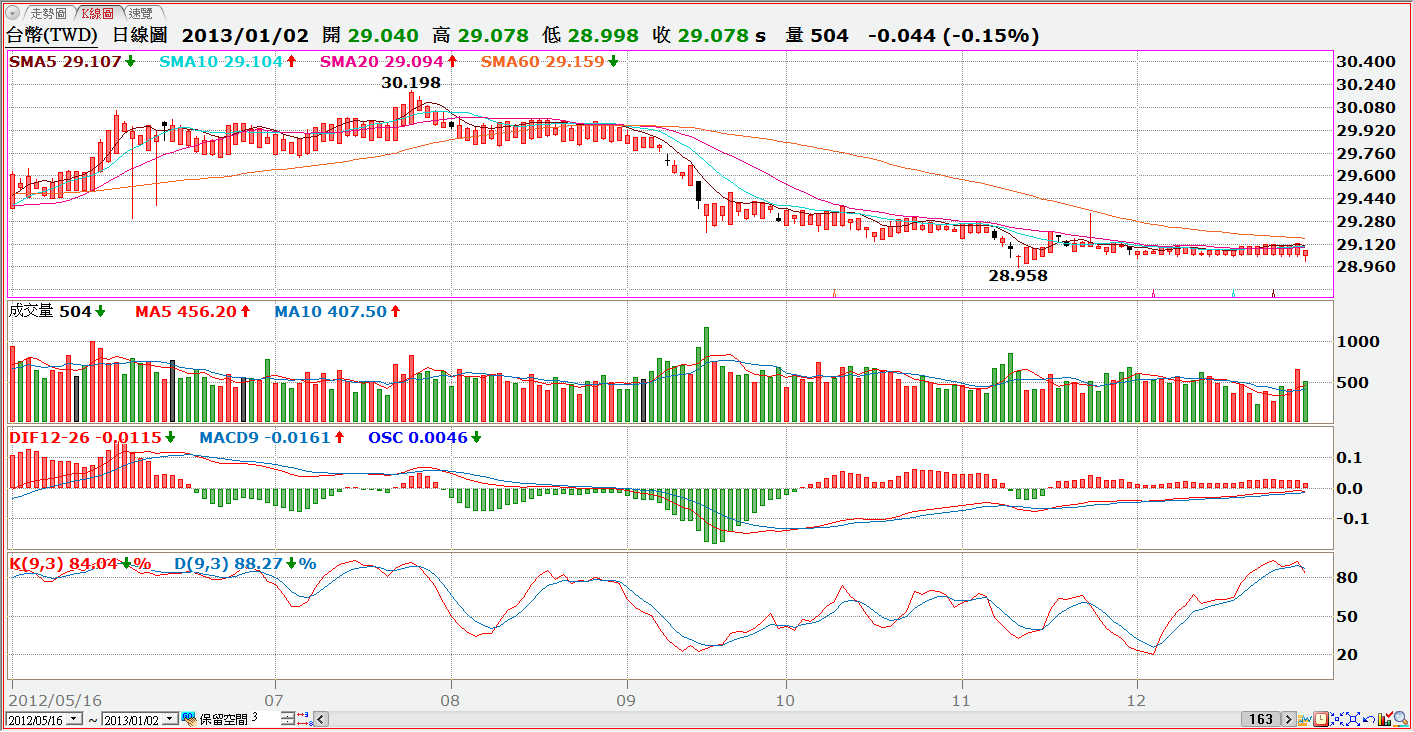Click the 2013/01/02 date in header
The image size is (1413, 732).
246,35
